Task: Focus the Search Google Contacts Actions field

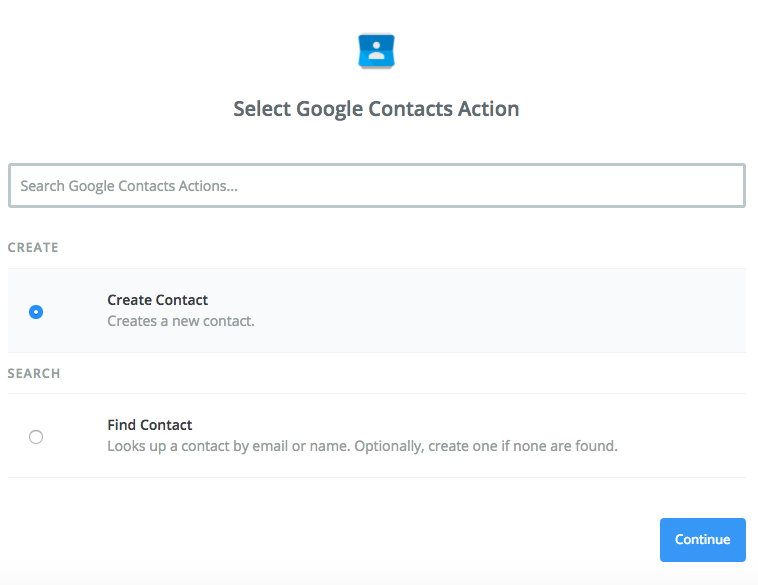Action: (x=376, y=186)
